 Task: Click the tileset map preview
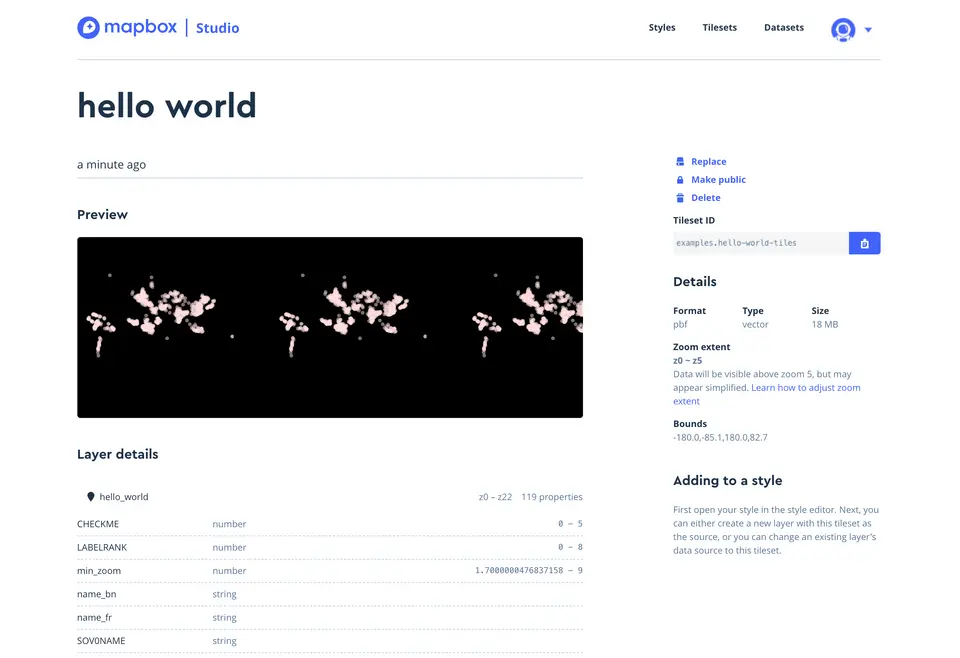329,327
